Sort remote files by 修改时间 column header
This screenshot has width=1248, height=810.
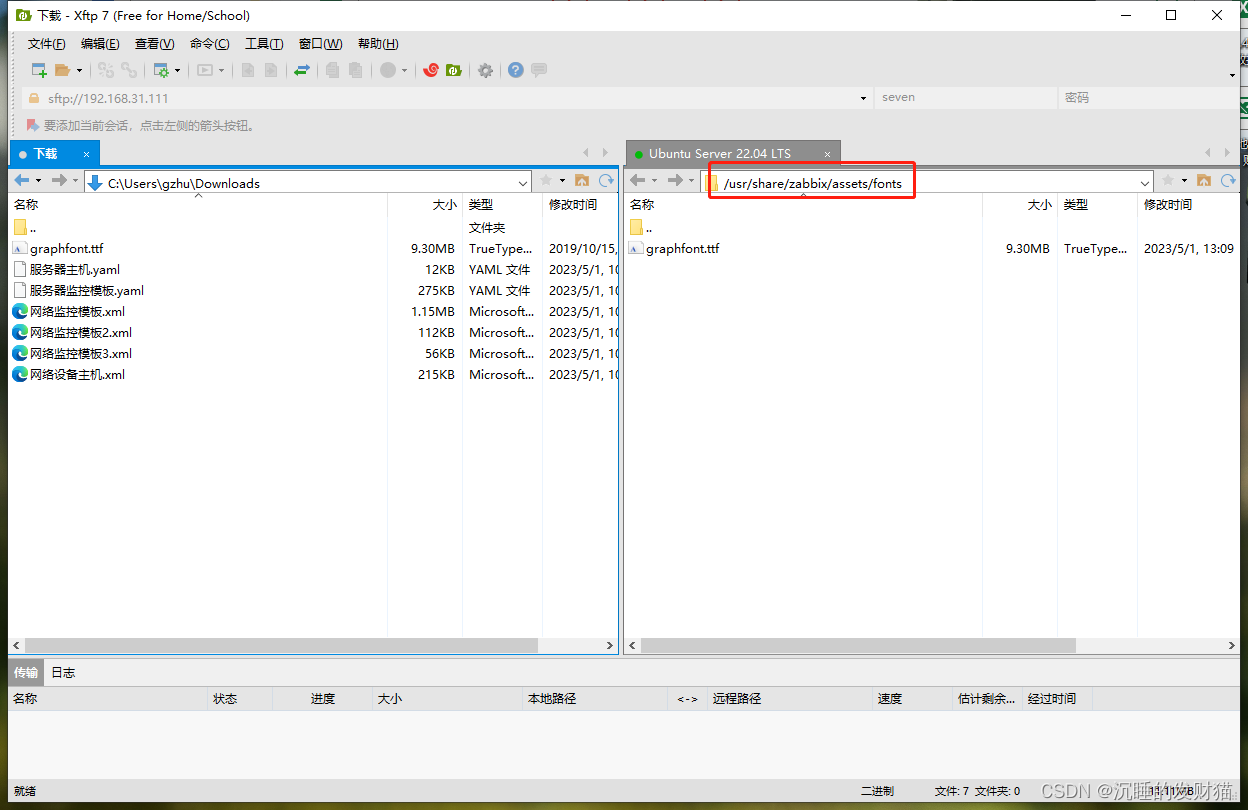(x=1188, y=204)
